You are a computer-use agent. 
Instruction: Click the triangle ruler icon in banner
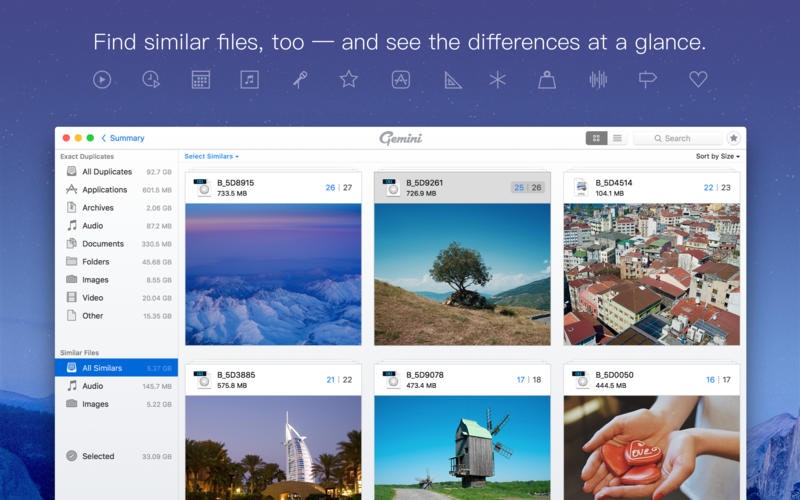[x=453, y=80]
